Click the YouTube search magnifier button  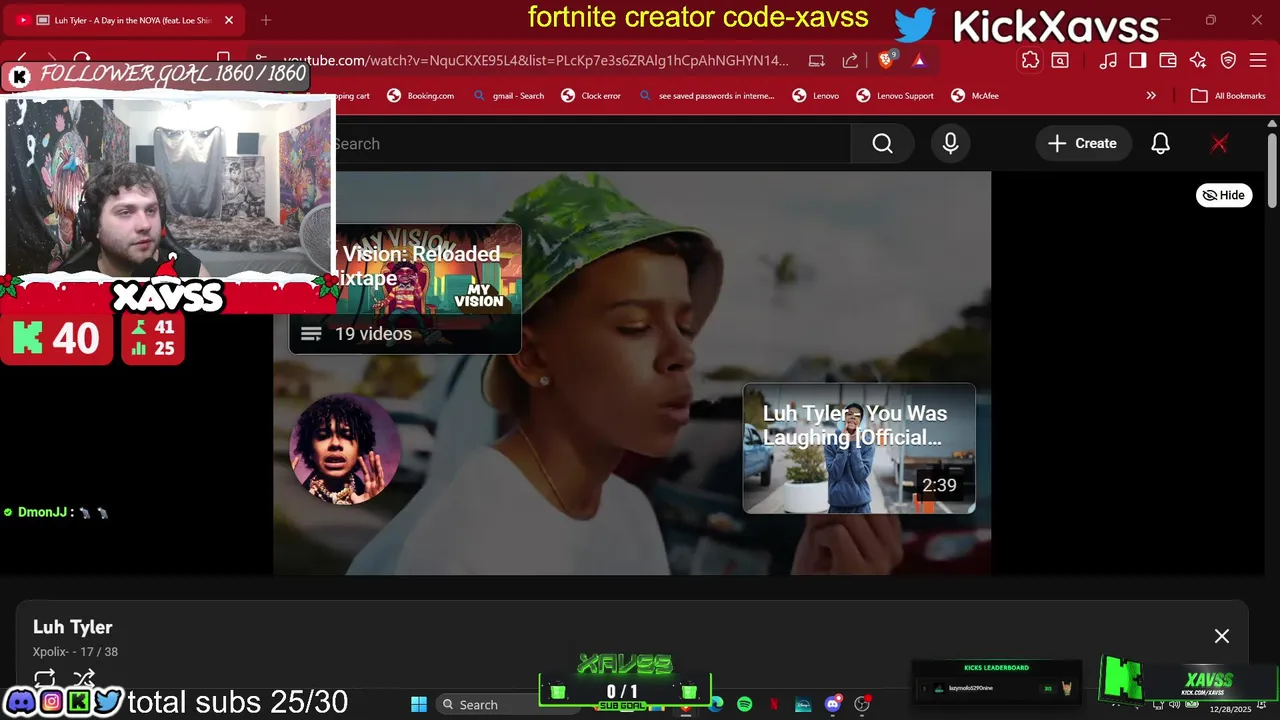tap(882, 144)
